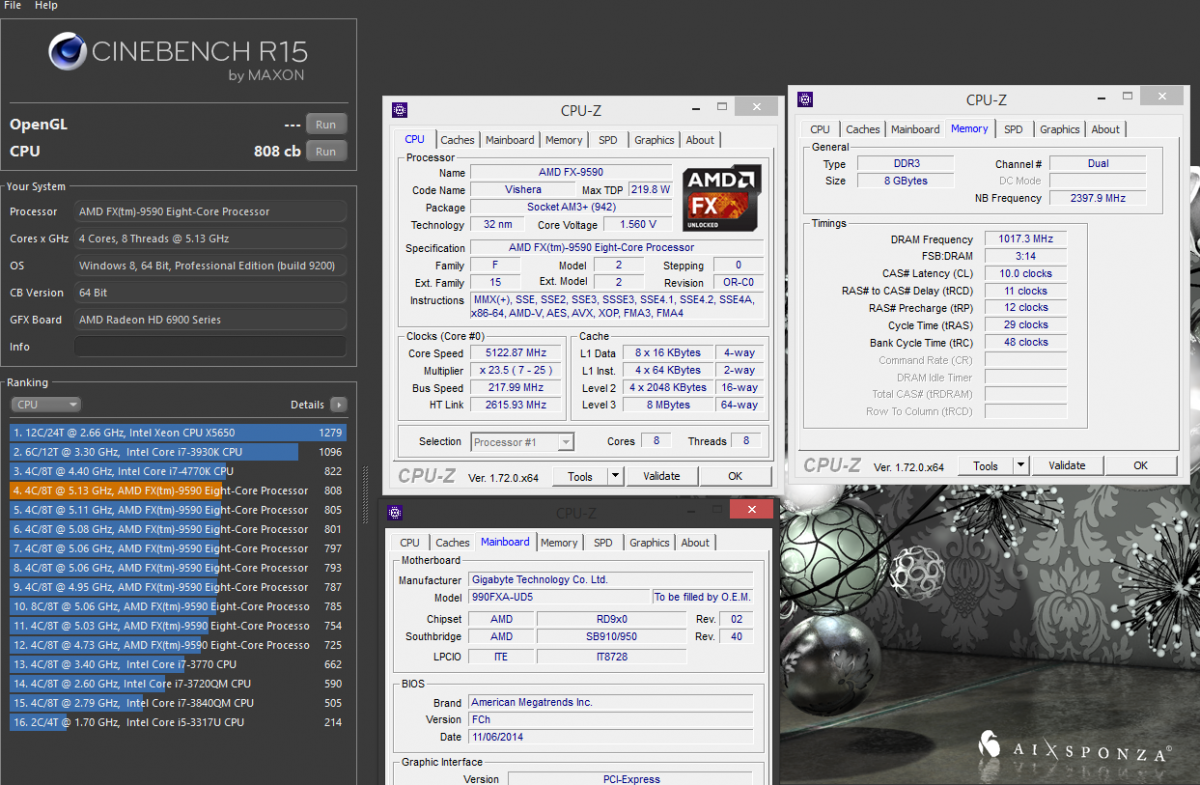Run the OpenGL benchmark
Viewport: 1200px width, 785px height.
326,124
